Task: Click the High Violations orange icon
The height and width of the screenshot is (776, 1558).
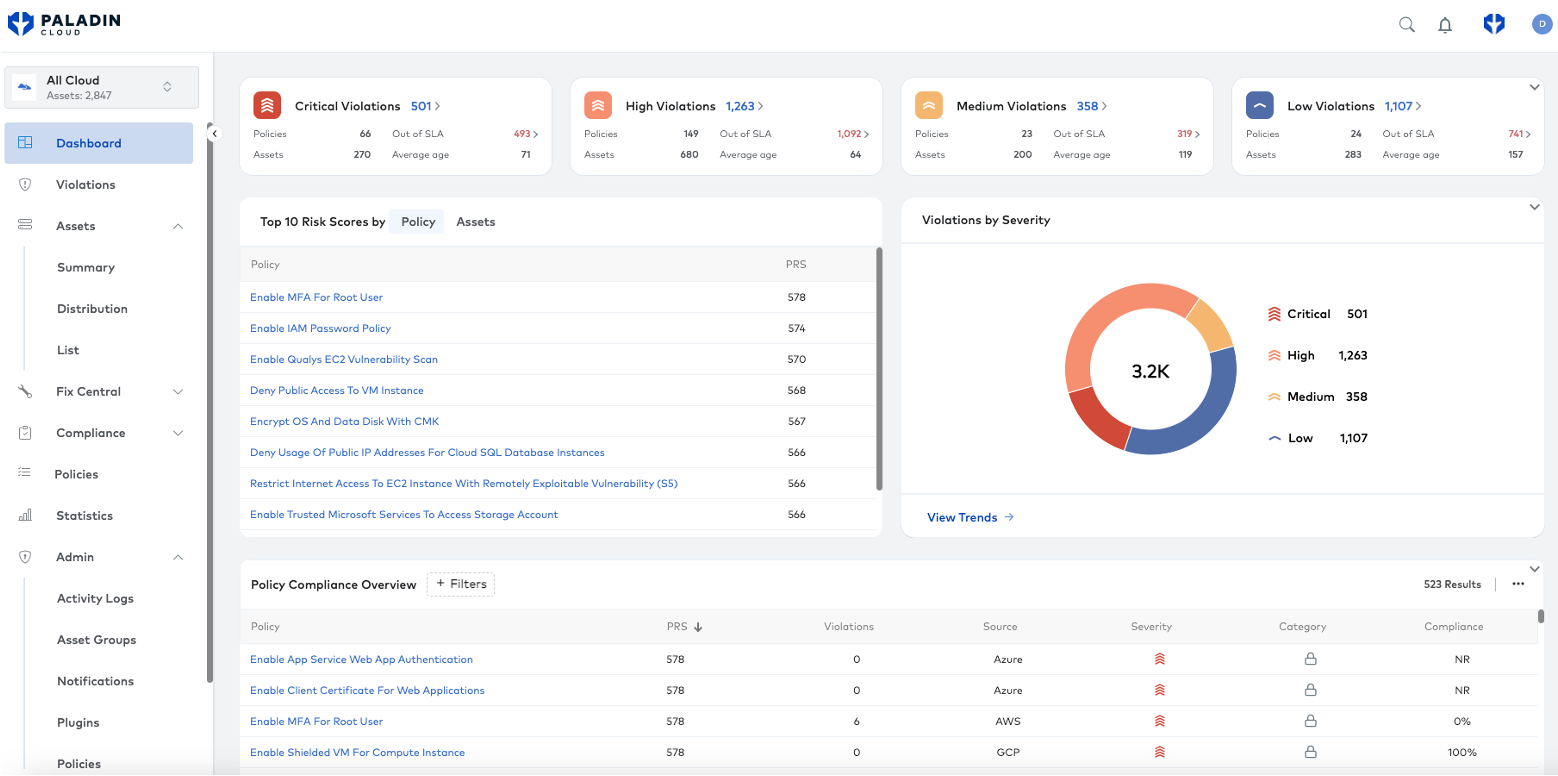Action: (598, 105)
